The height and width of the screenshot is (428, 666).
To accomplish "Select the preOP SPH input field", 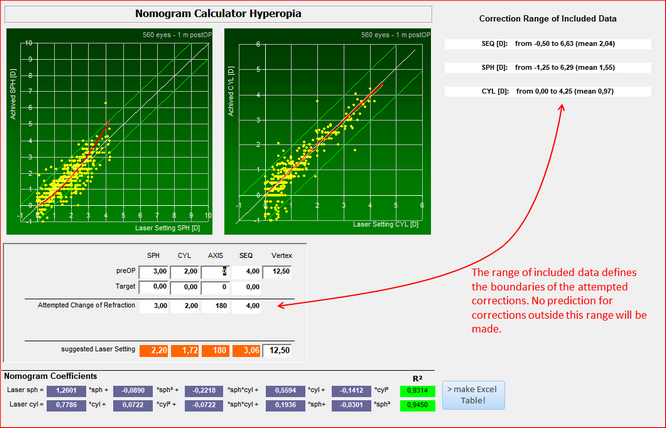I will coord(153,271).
